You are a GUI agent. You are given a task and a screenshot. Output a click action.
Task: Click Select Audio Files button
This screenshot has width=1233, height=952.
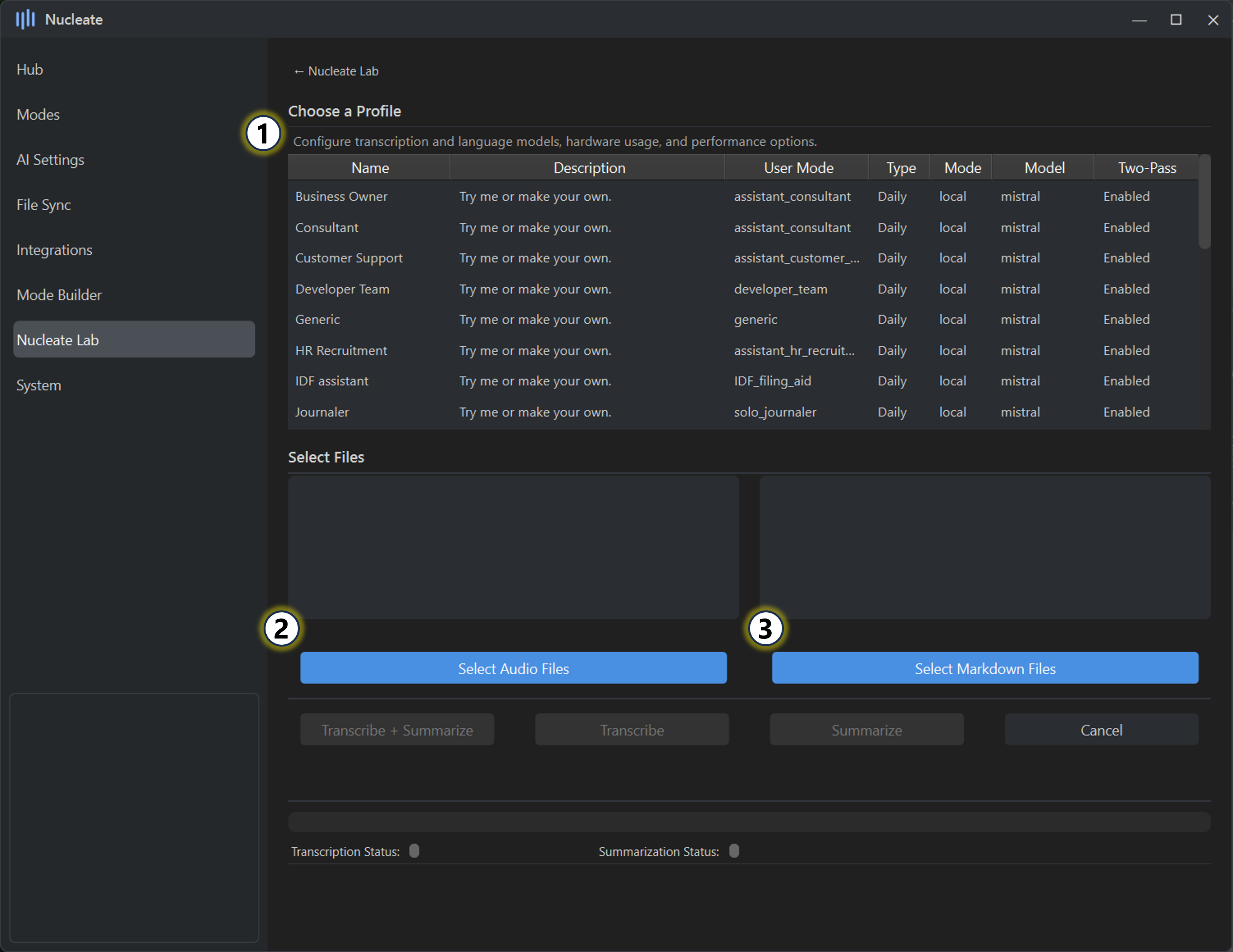click(x=513, y=668)
